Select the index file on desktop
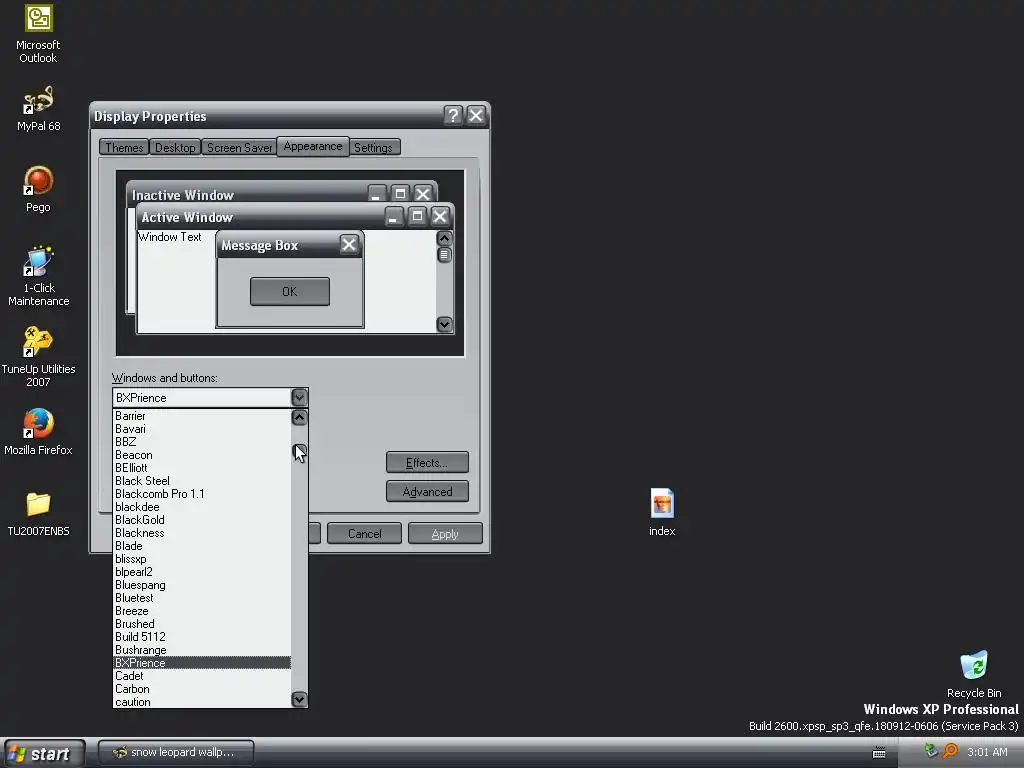 pyautogui.click(x=662, y=513)
